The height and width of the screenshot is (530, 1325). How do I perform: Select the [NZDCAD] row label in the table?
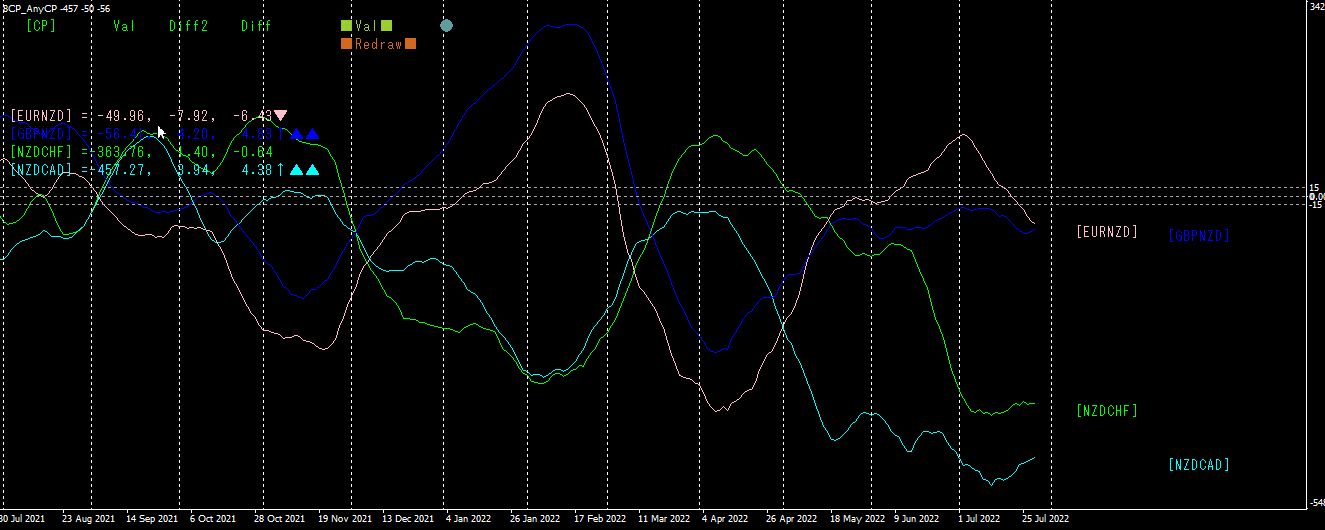(x=41, y=170)
